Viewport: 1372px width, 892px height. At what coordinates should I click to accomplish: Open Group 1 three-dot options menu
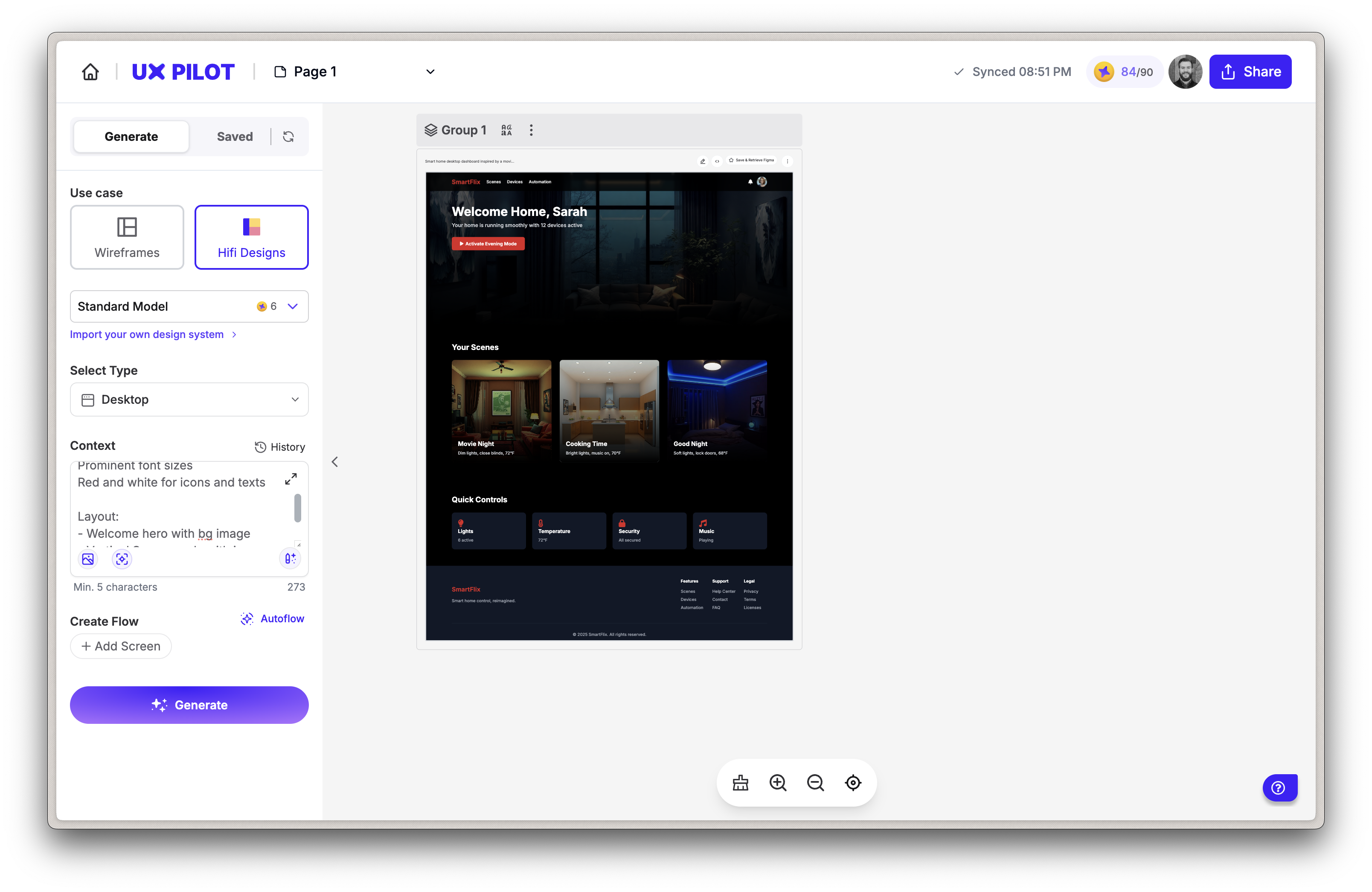tap(531, 130)
